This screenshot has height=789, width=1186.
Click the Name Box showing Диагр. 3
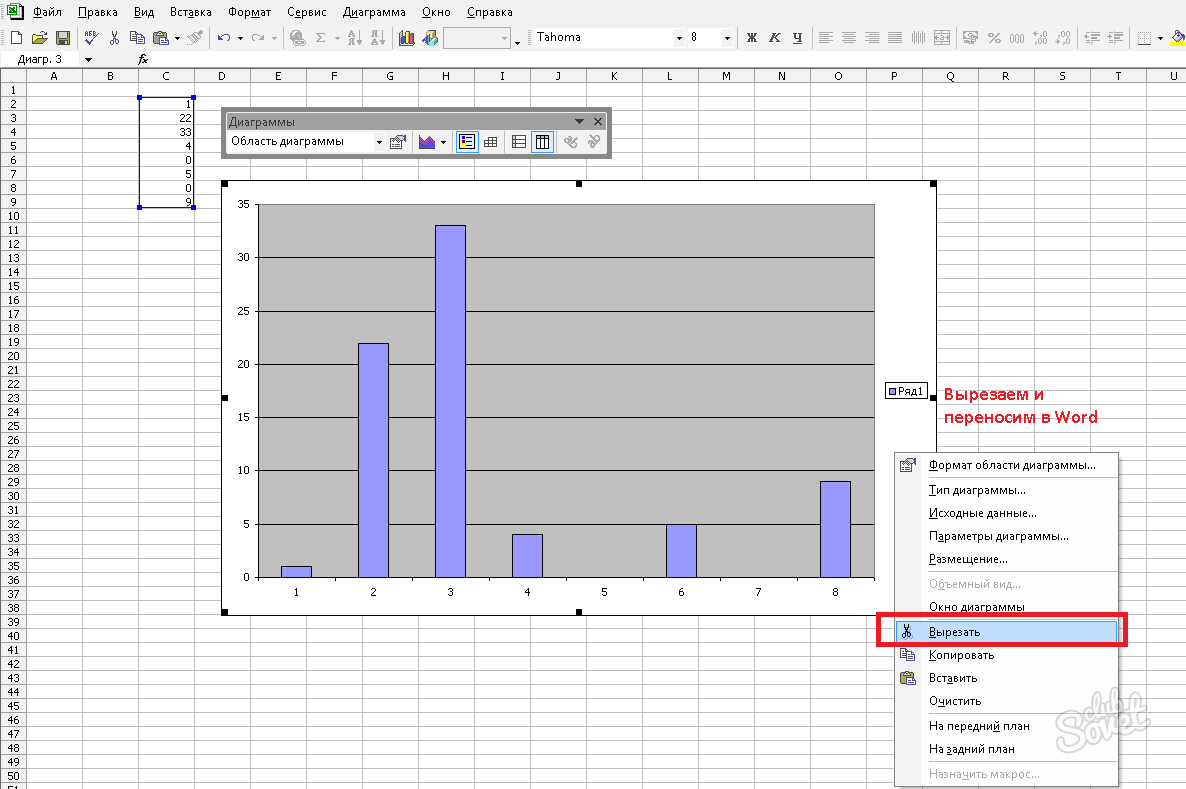pos(47,59)
